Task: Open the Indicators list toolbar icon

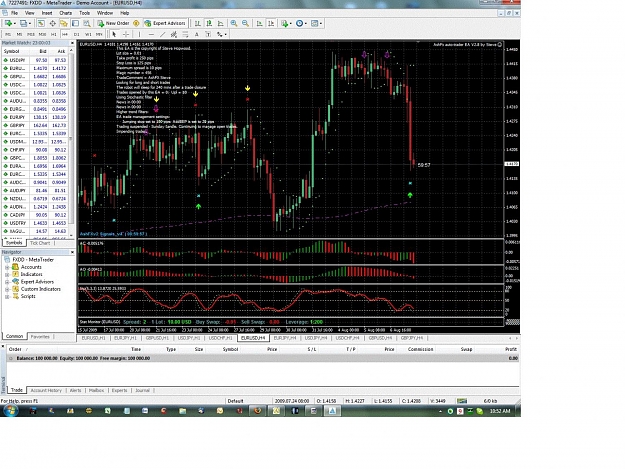Action: coord(284,24)
